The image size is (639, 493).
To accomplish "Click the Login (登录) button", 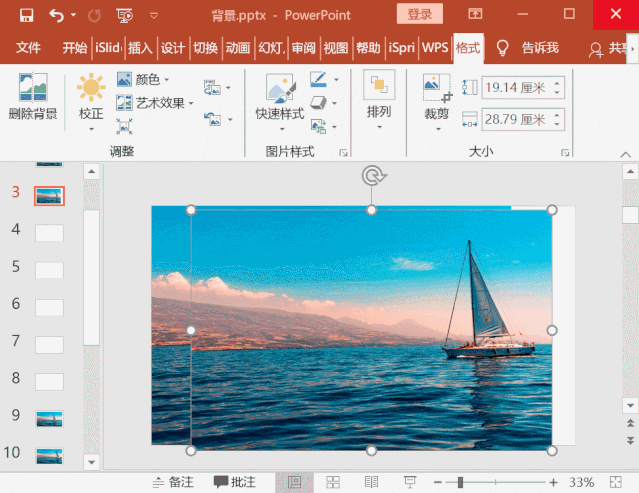I will pos(420,14).
